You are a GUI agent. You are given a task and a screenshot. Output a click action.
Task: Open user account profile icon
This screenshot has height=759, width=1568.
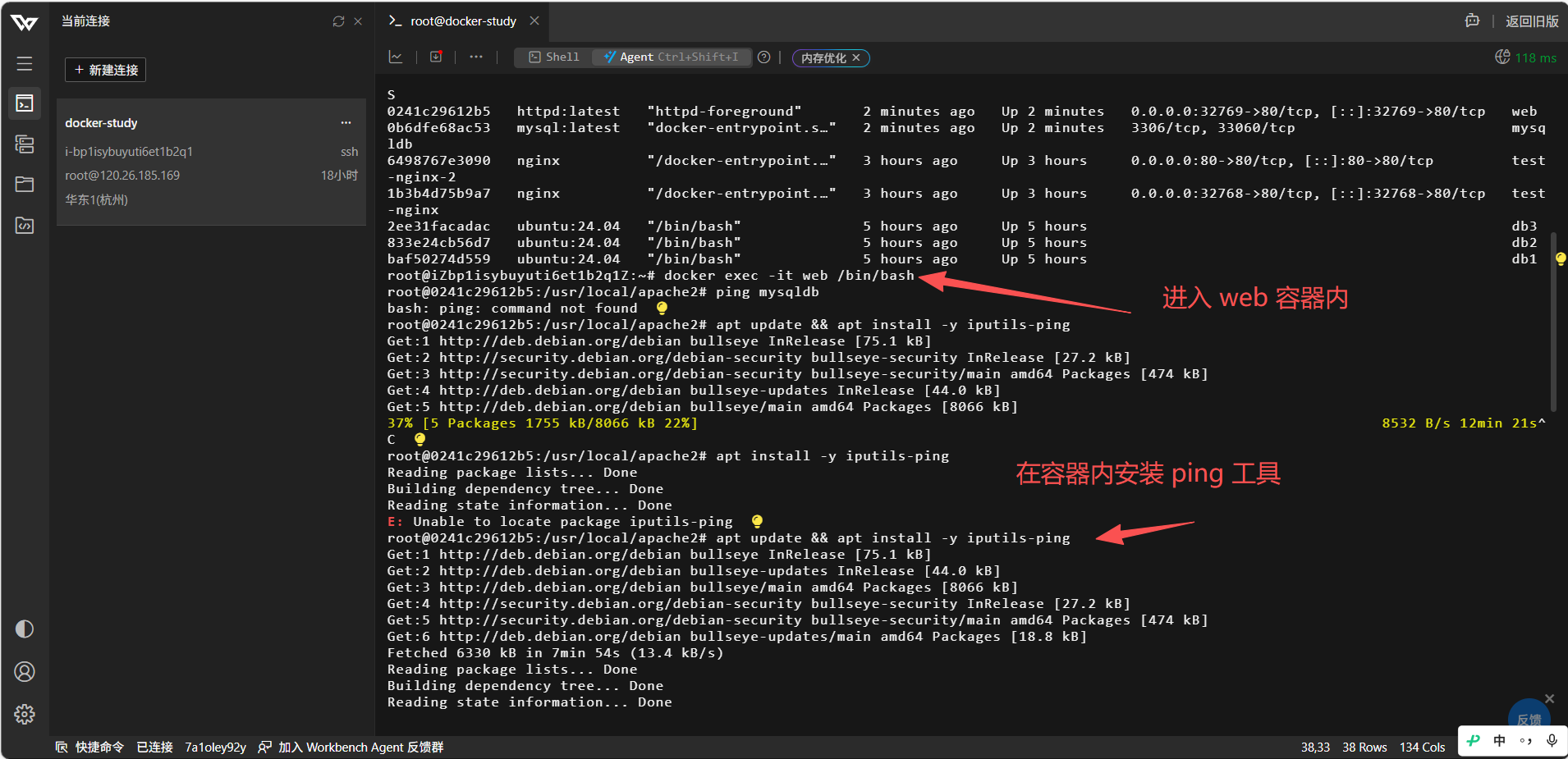(25, 671)
